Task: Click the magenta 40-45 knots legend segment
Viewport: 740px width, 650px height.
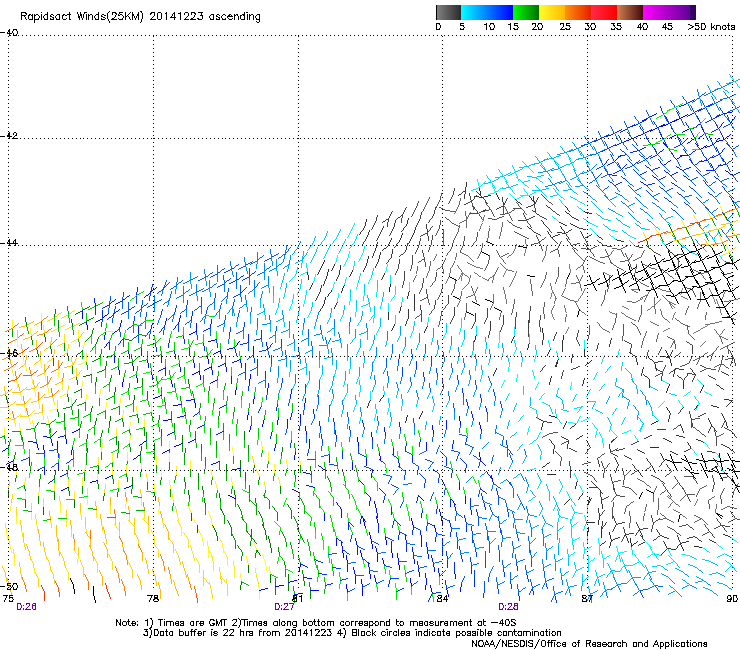Action: 656,12
